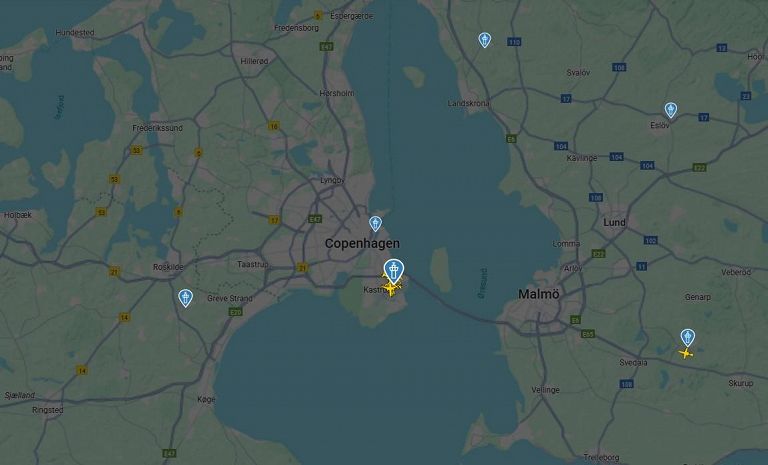Select the yellow aircraft at Kastrup
768x465 pixels.
pos(391,289)
